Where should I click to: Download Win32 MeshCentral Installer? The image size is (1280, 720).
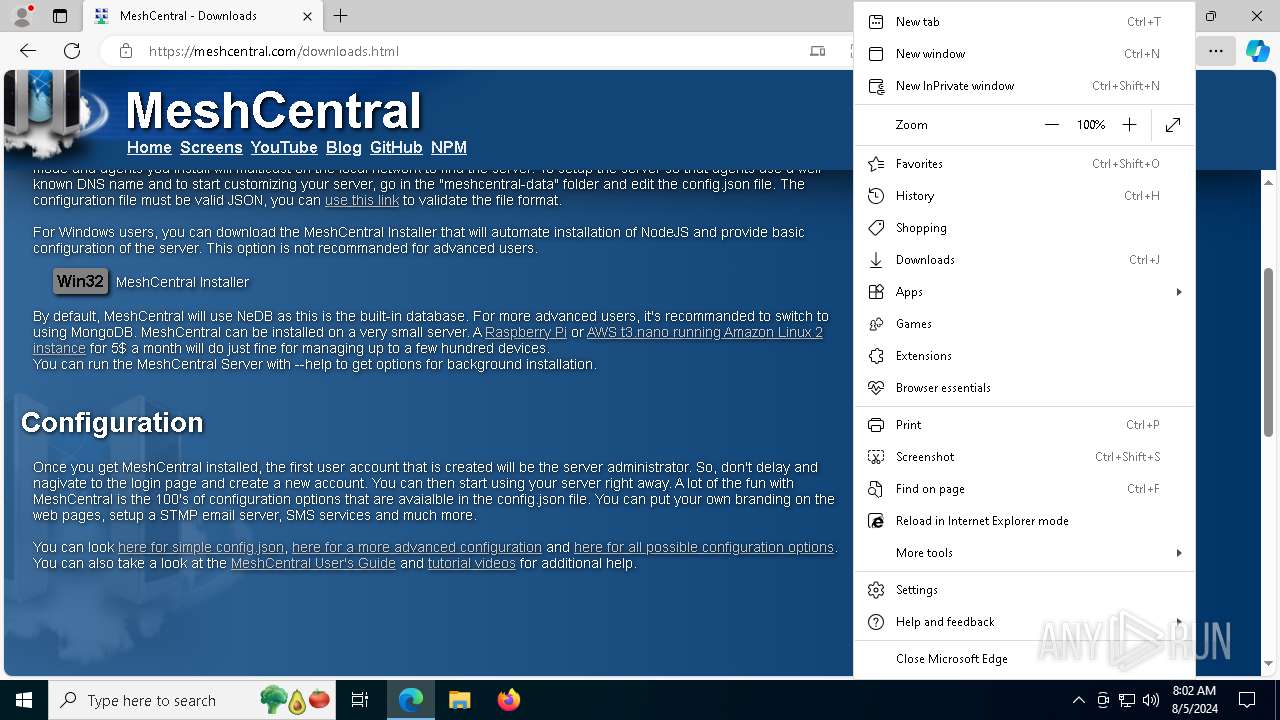pyautogui.click(x=80, y=282)
